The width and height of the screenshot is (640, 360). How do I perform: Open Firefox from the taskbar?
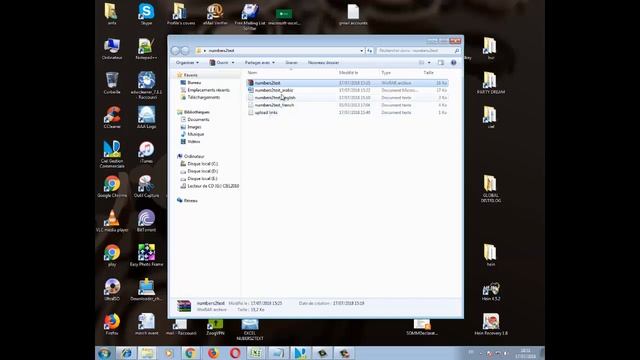point(213,353)
